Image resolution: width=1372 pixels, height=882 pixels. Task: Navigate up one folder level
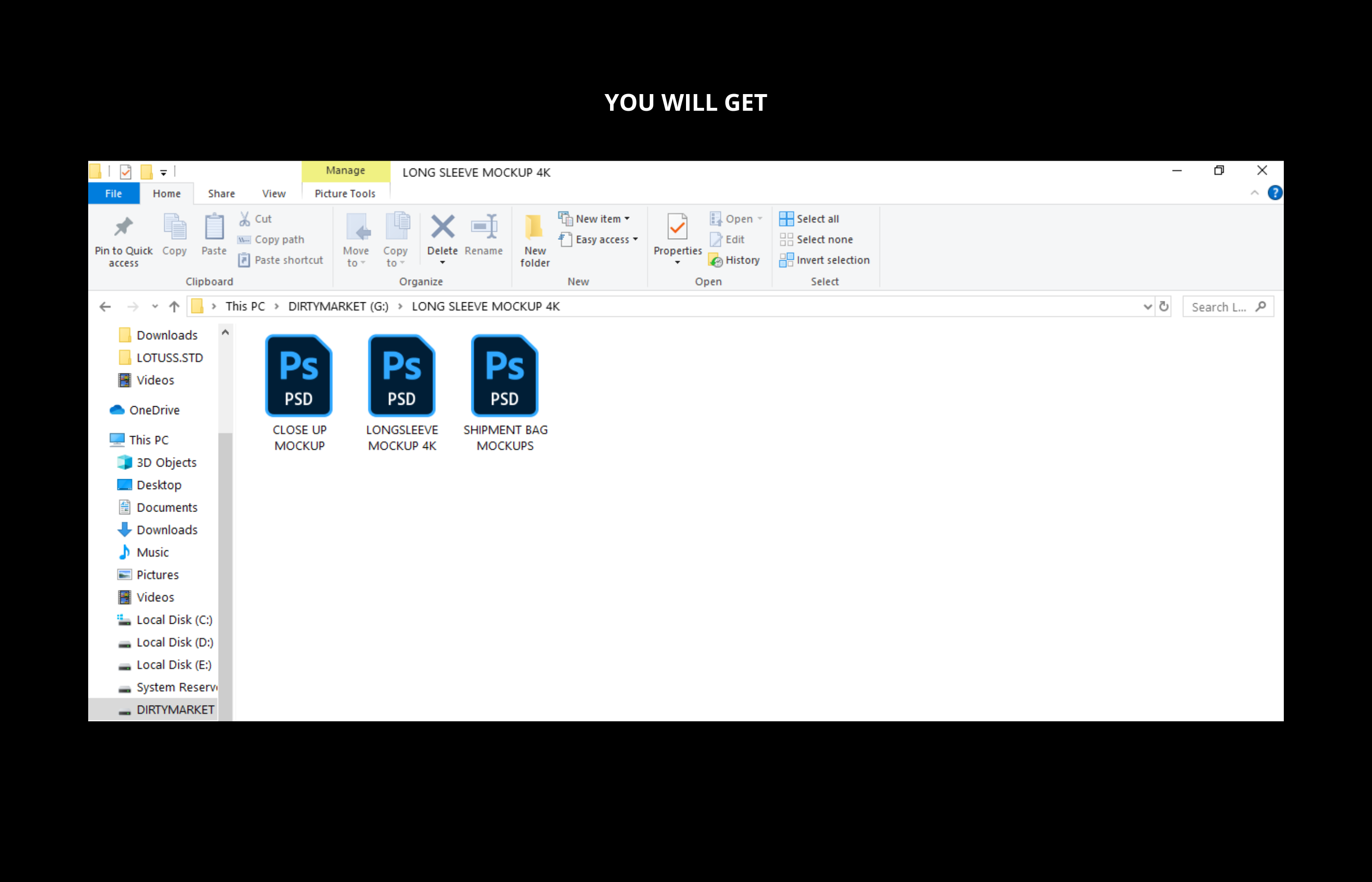[174, 306]
